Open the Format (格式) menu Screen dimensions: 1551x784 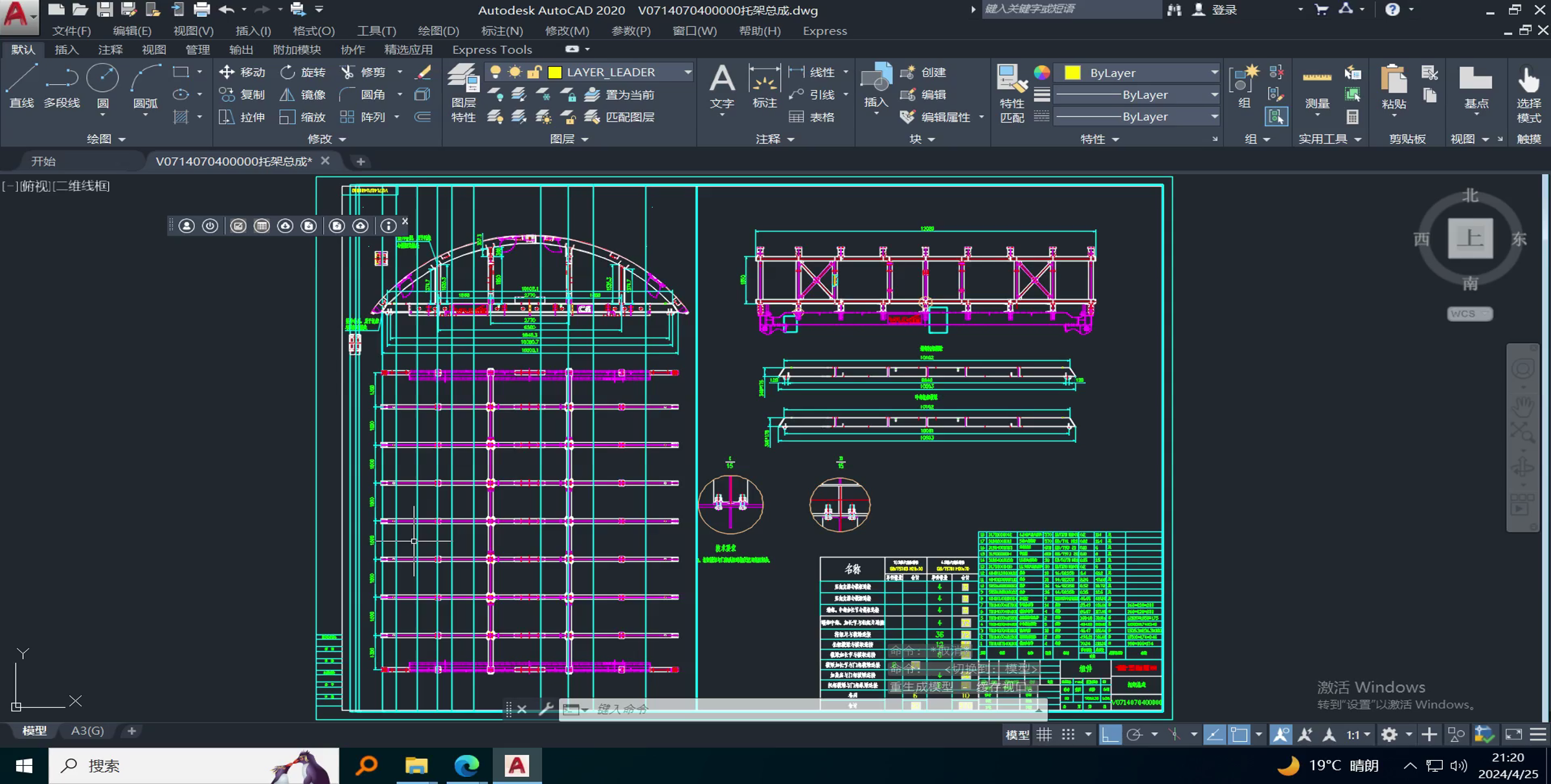tap(313, 31)
